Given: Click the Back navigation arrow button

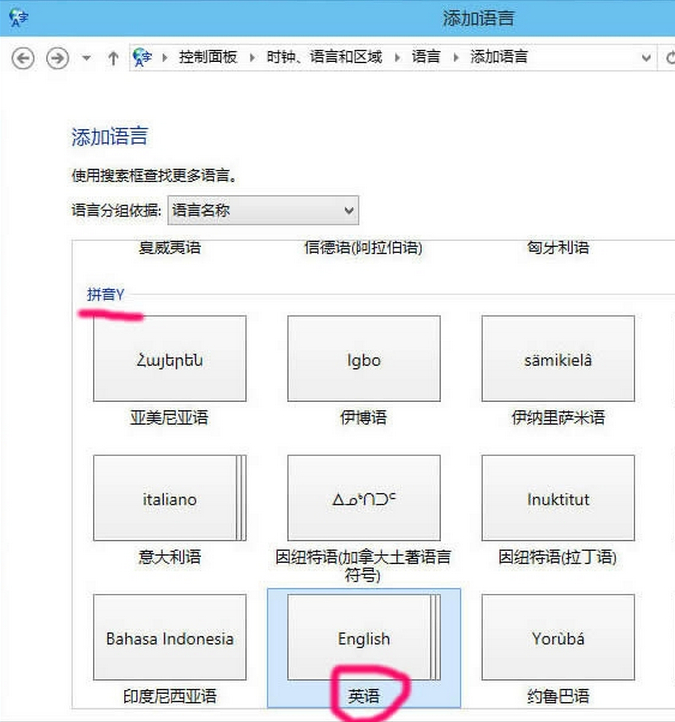Looking at the screenshot, I should 23,58.
